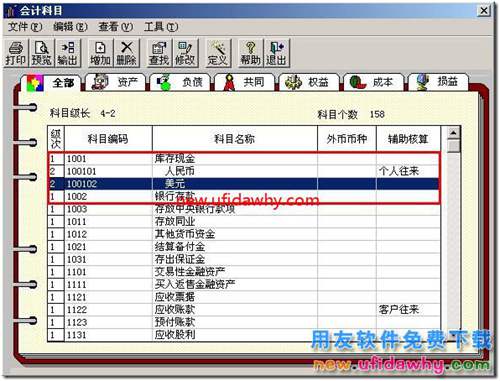Switch to the 负债 tab
This screenshot has width=500, height=381.
coord(180,82)
